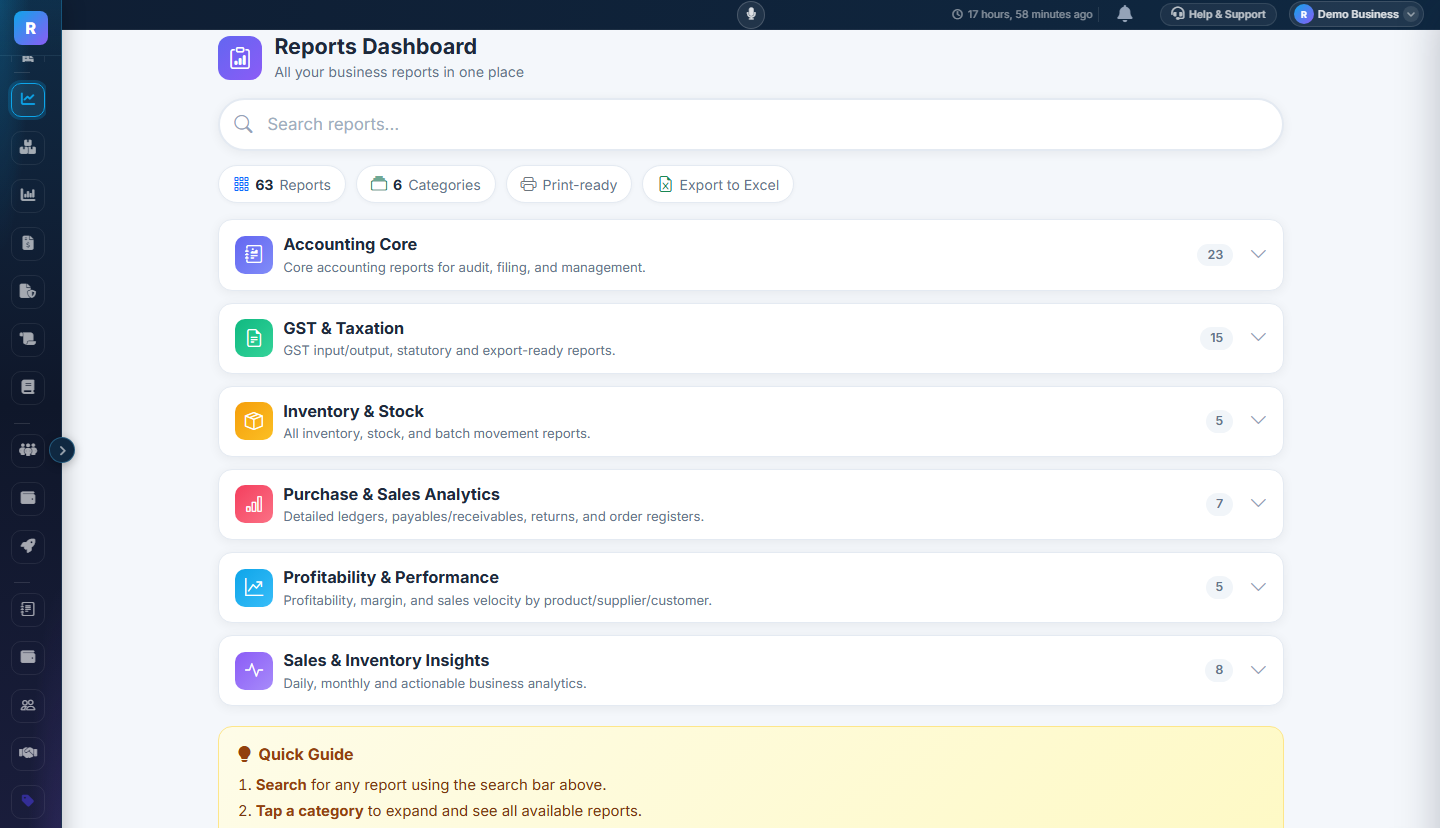Open the document with shield sidebar icon

tap(28, 292)
